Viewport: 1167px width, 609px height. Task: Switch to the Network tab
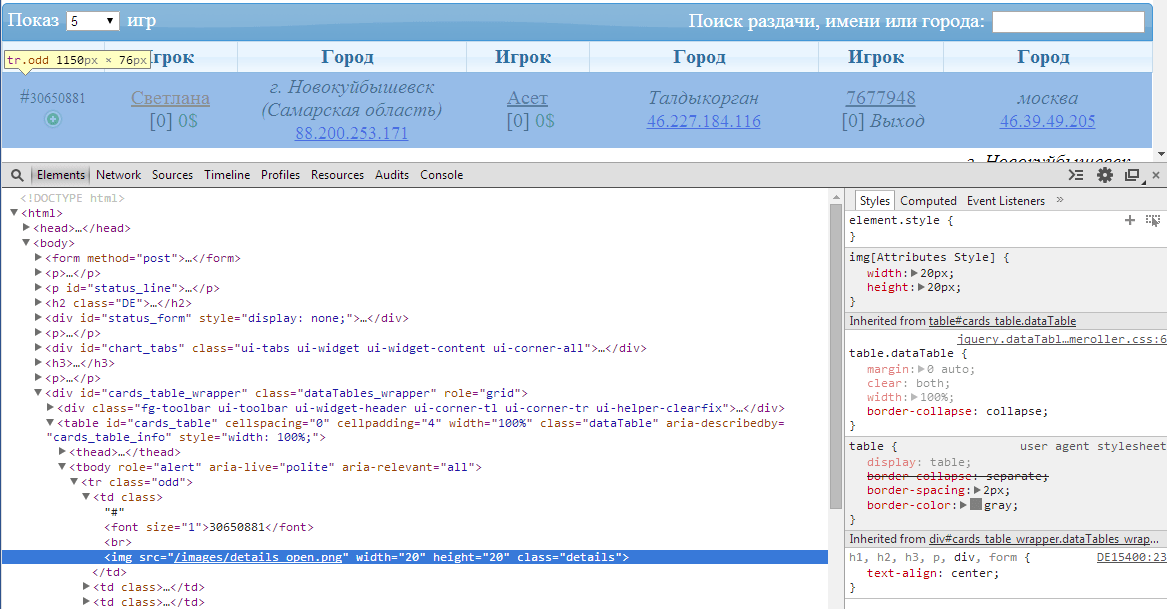[118, 174]
